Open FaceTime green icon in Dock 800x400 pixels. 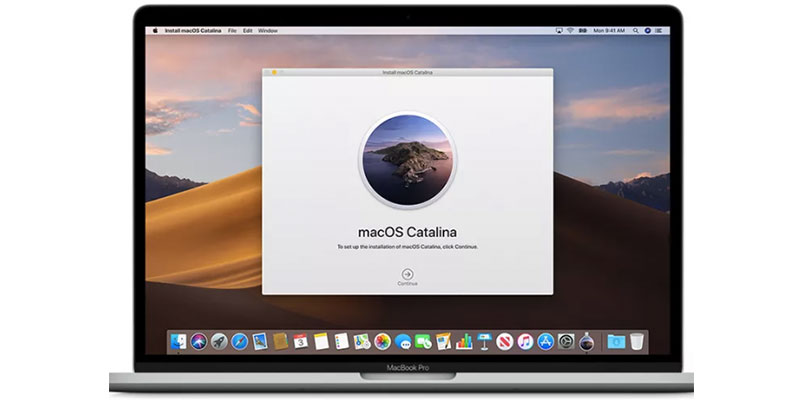tap(423, 341)
